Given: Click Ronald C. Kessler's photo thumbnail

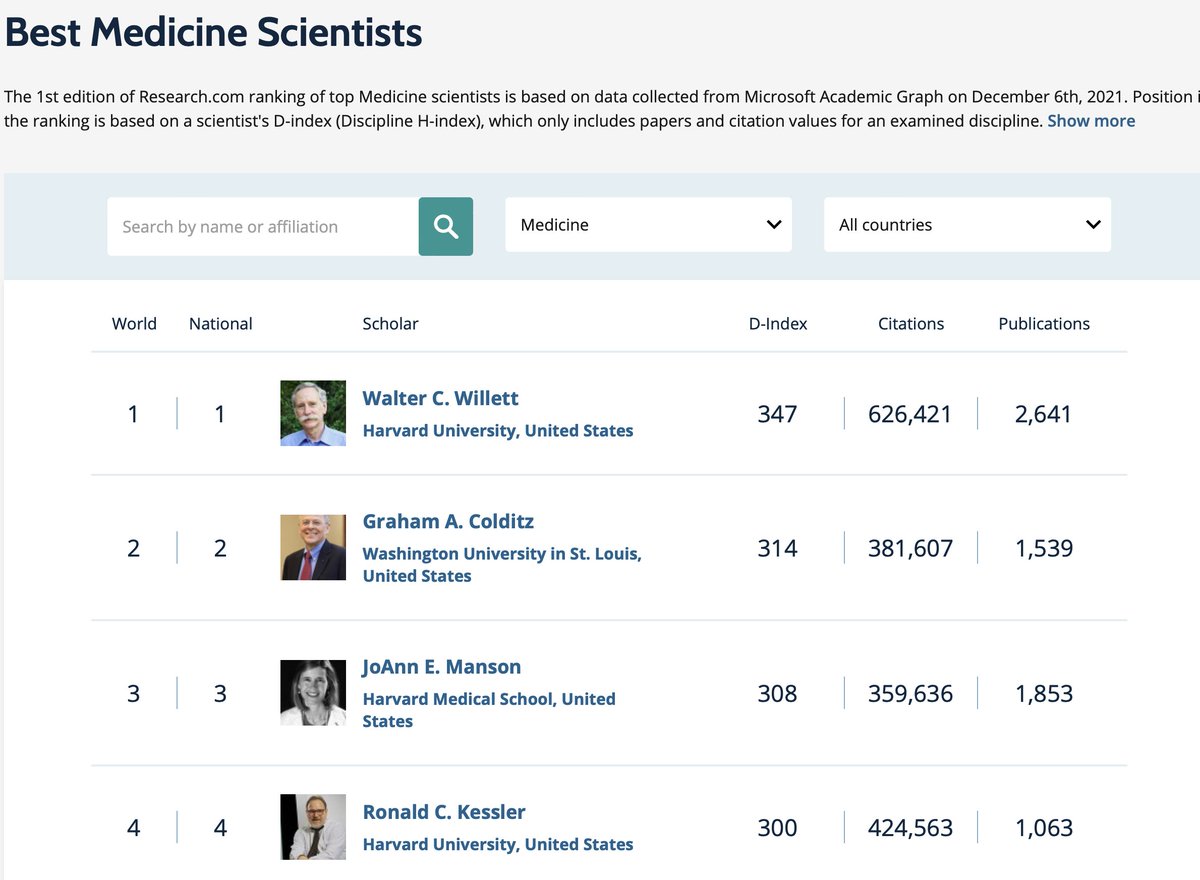Looking at the screenshot, I should click(313, 827).
